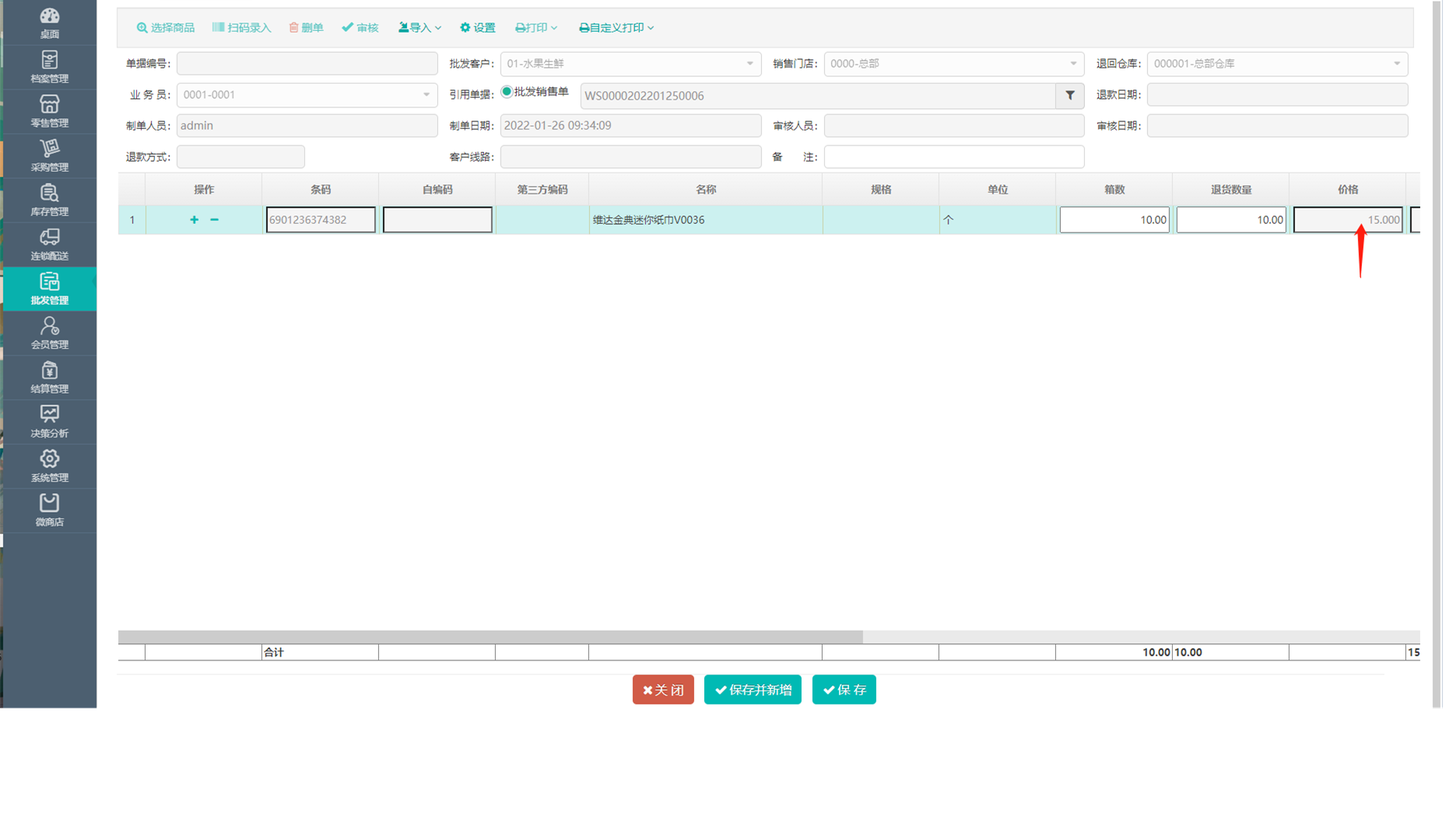Screen dimensions: 1449x840
Task: Open 零售管理 in the sidebar
Action: (49, 111)
